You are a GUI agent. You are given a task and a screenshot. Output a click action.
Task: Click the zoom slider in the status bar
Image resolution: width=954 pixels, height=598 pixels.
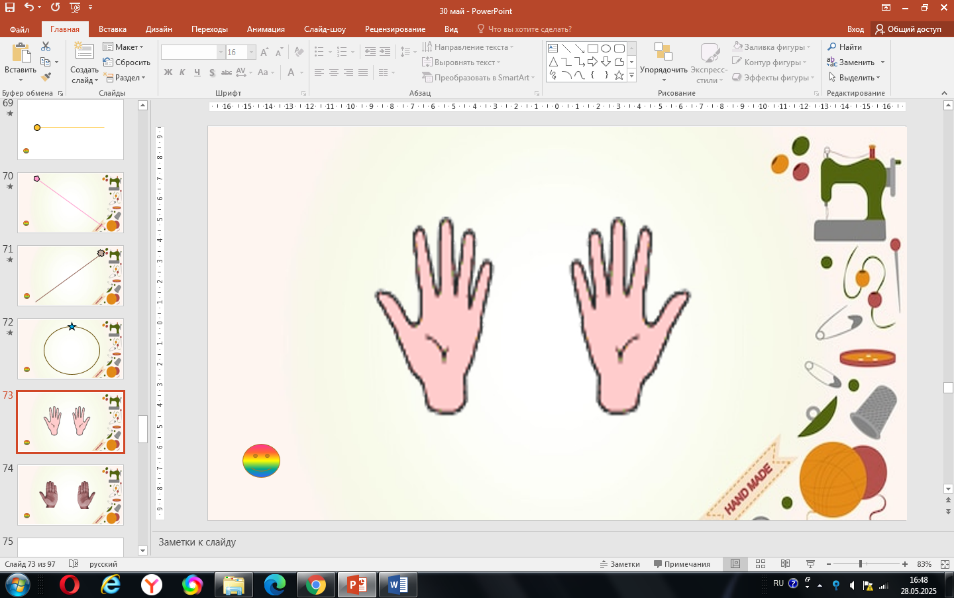pos(861,564)
